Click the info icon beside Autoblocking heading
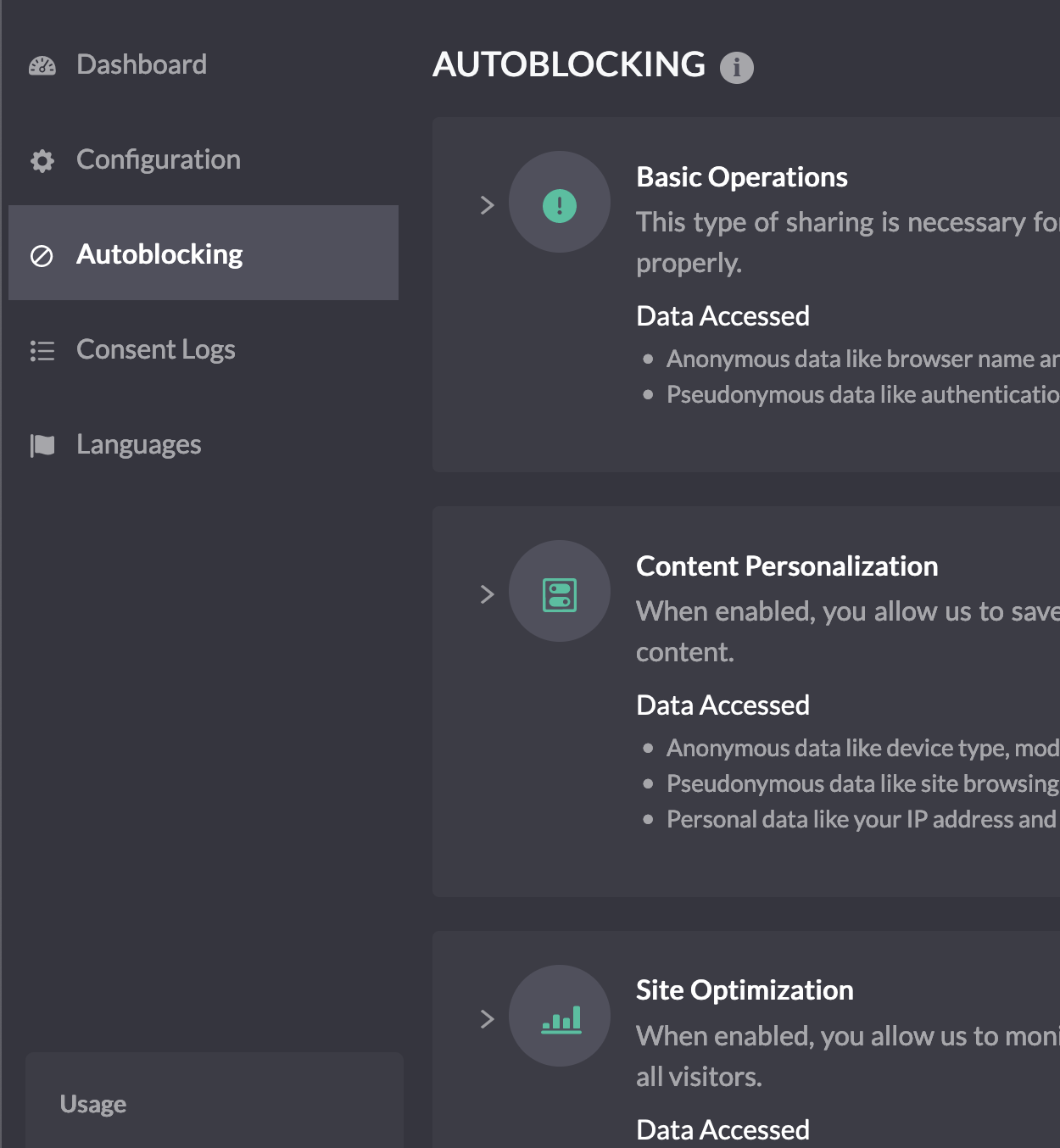Screen dimensions: 1060x1148 (736, 67)
